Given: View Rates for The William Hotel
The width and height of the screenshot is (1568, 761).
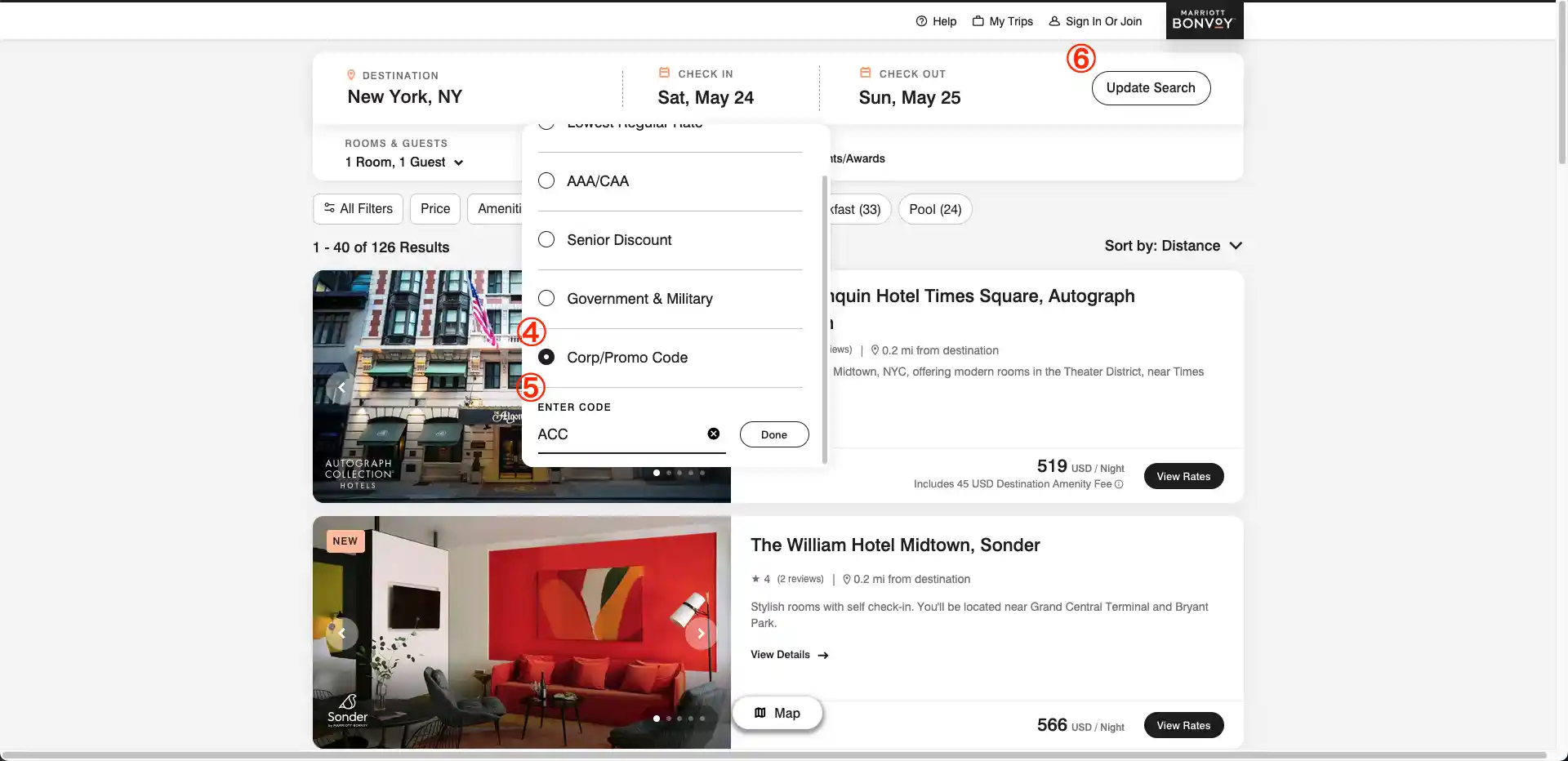Looking at the screenshot, I should 1183,725.
